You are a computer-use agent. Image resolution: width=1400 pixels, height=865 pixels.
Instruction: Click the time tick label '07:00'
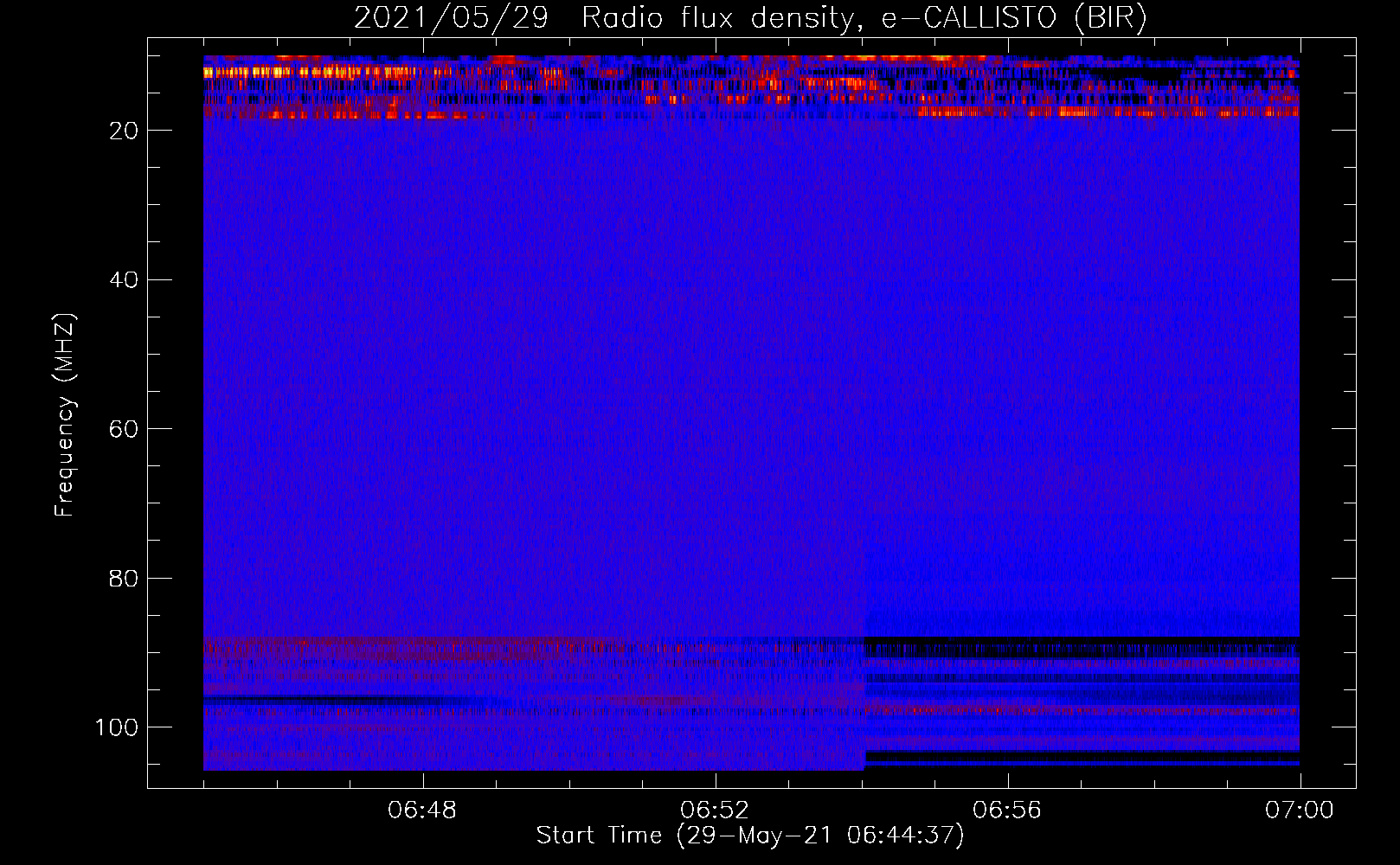pyautogui.click(x=1300, y=811)
